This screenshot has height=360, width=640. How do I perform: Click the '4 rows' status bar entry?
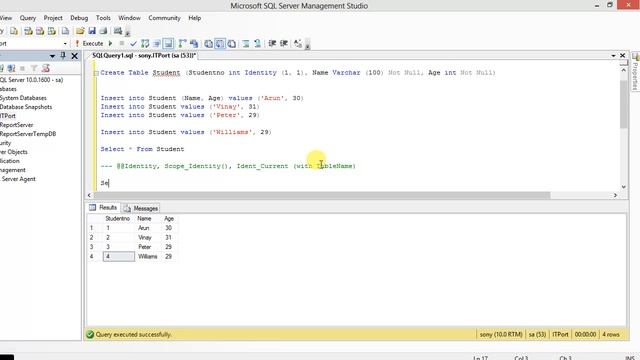611,335
